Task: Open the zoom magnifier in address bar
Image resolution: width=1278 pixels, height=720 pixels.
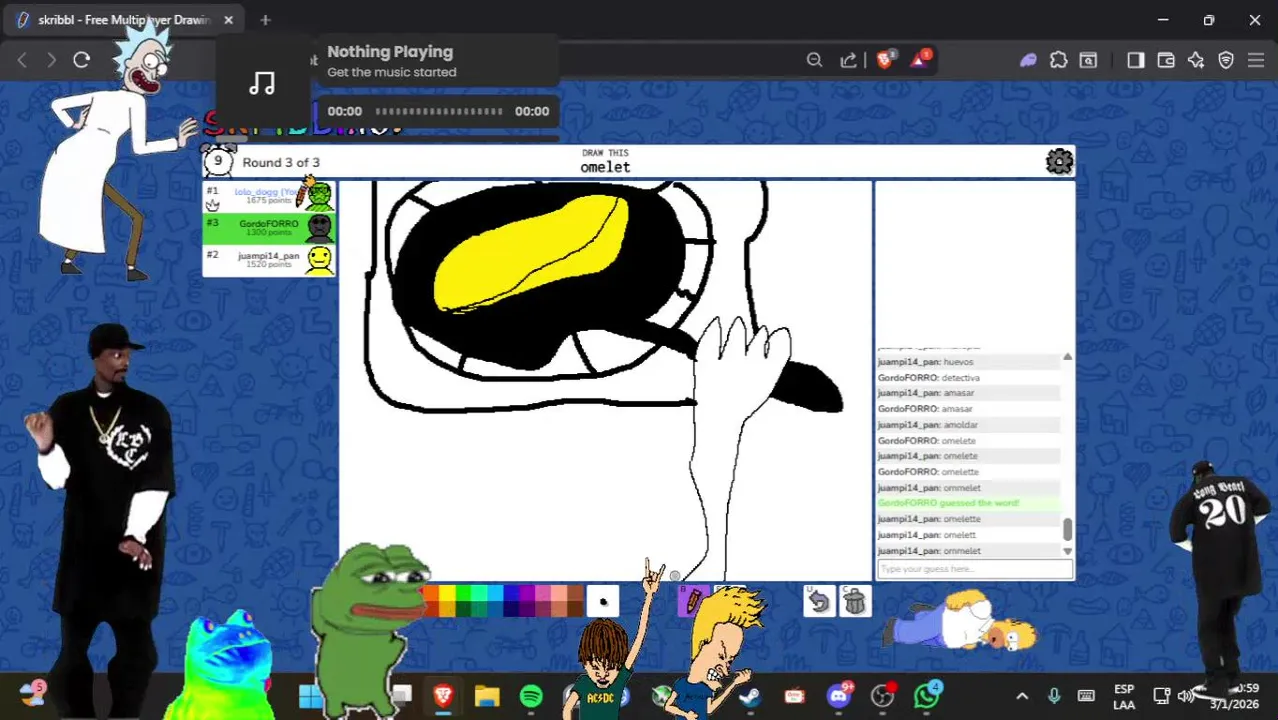Action: click(814, 60)
